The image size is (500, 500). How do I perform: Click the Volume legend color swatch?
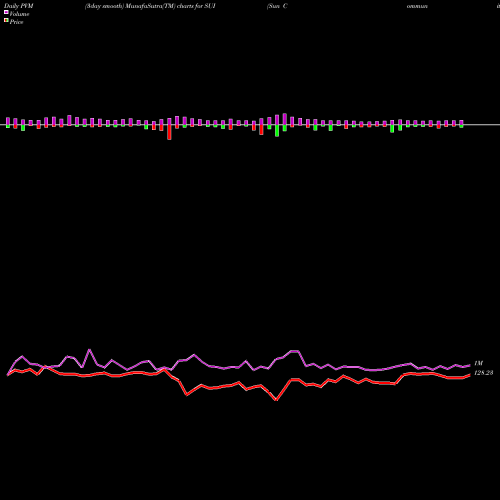point(6,12)
